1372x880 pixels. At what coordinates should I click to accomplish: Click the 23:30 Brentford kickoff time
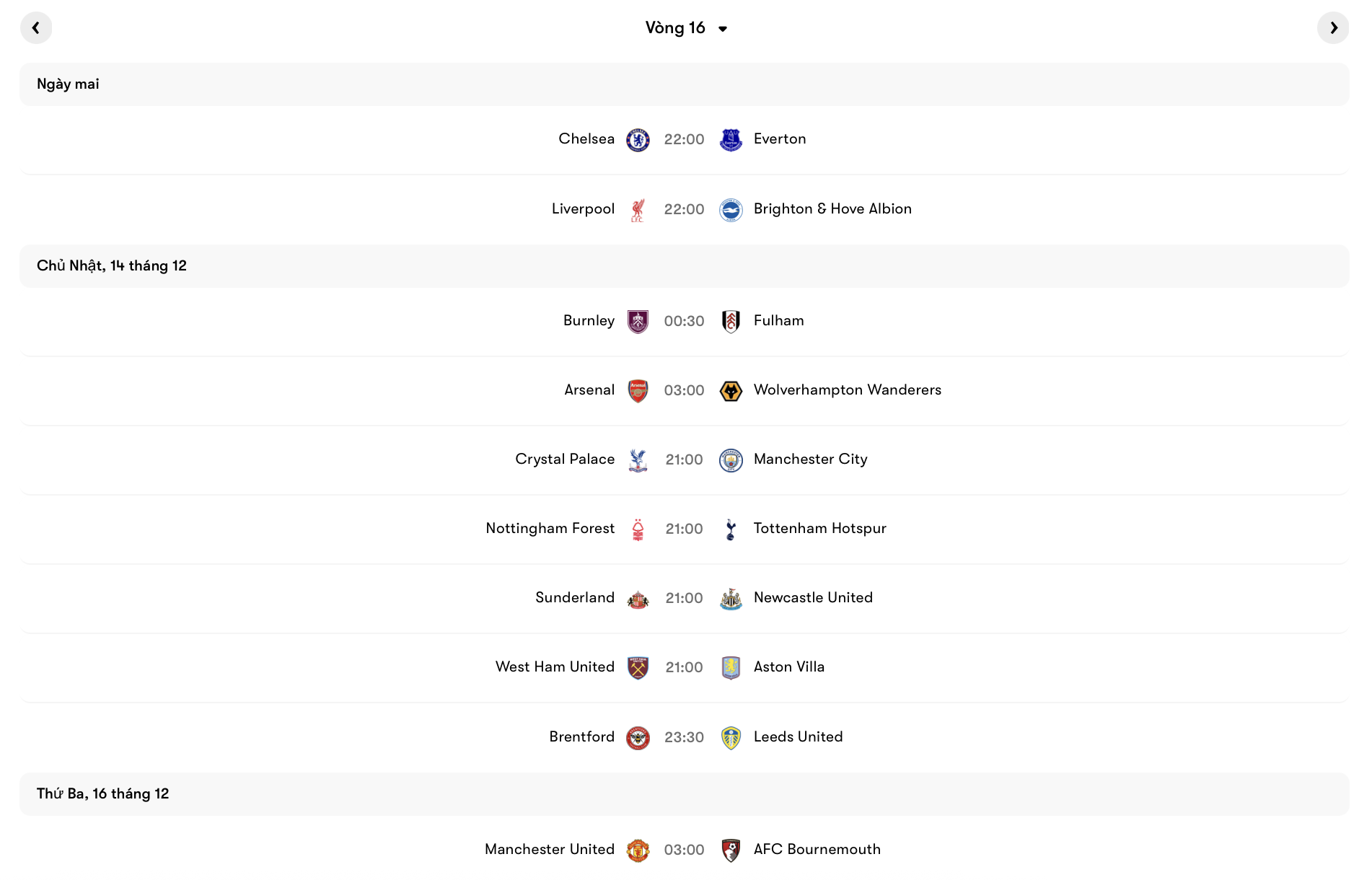coord(684,737)
